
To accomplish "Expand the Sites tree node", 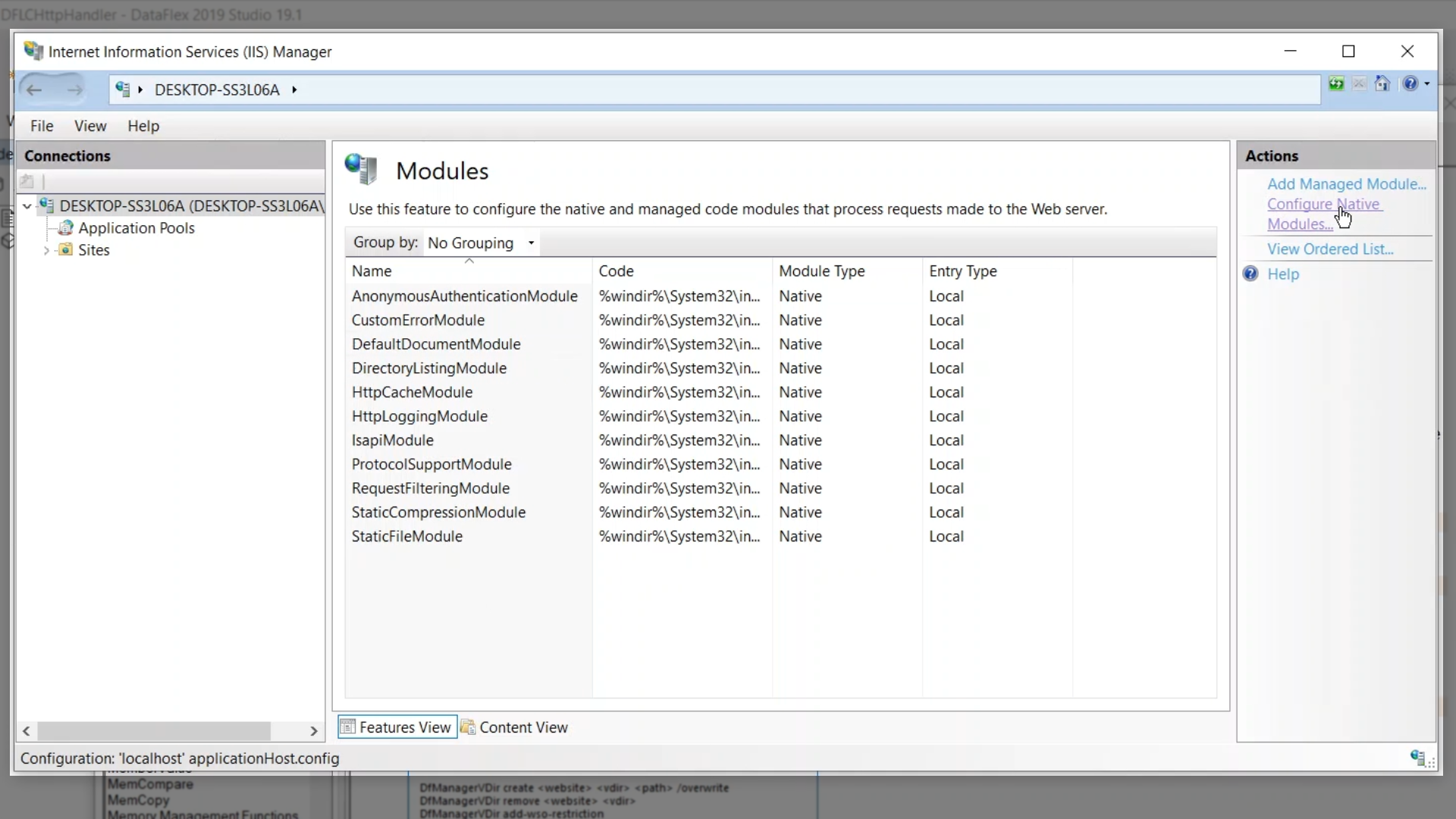I will 46,250.
